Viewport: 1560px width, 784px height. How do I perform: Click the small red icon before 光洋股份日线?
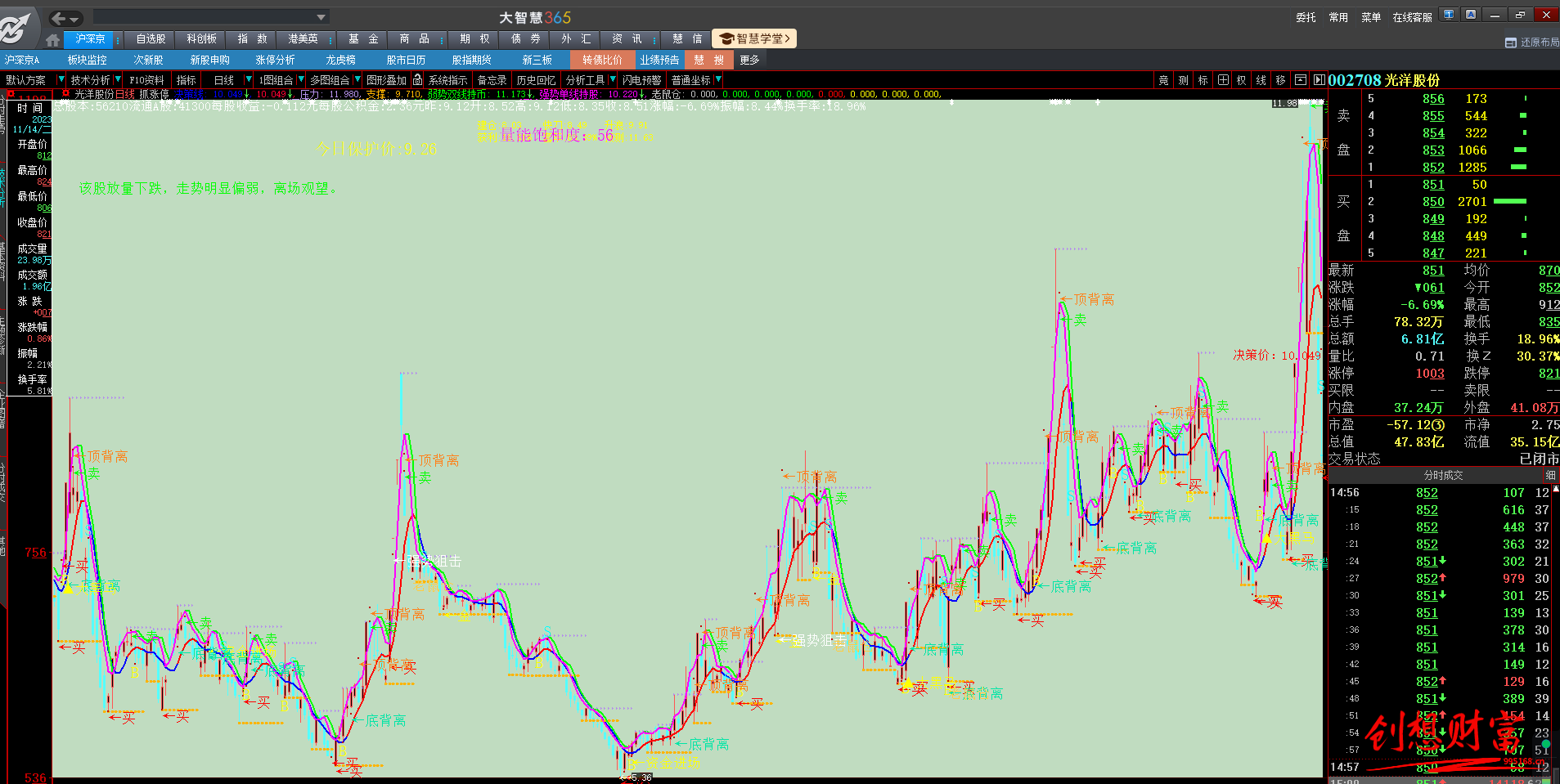[x=65, y=94]
